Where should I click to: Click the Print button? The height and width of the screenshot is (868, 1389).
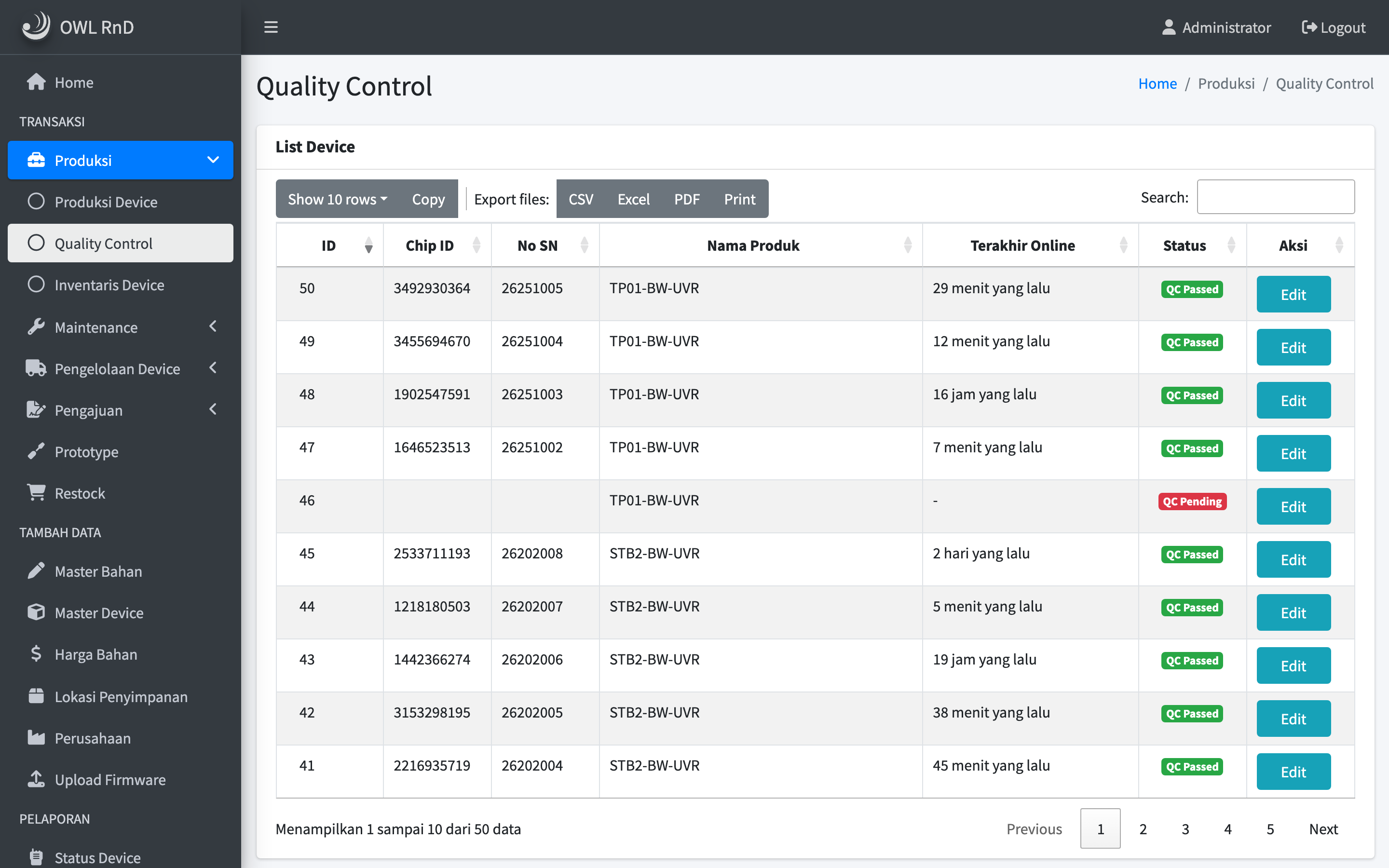740,199
